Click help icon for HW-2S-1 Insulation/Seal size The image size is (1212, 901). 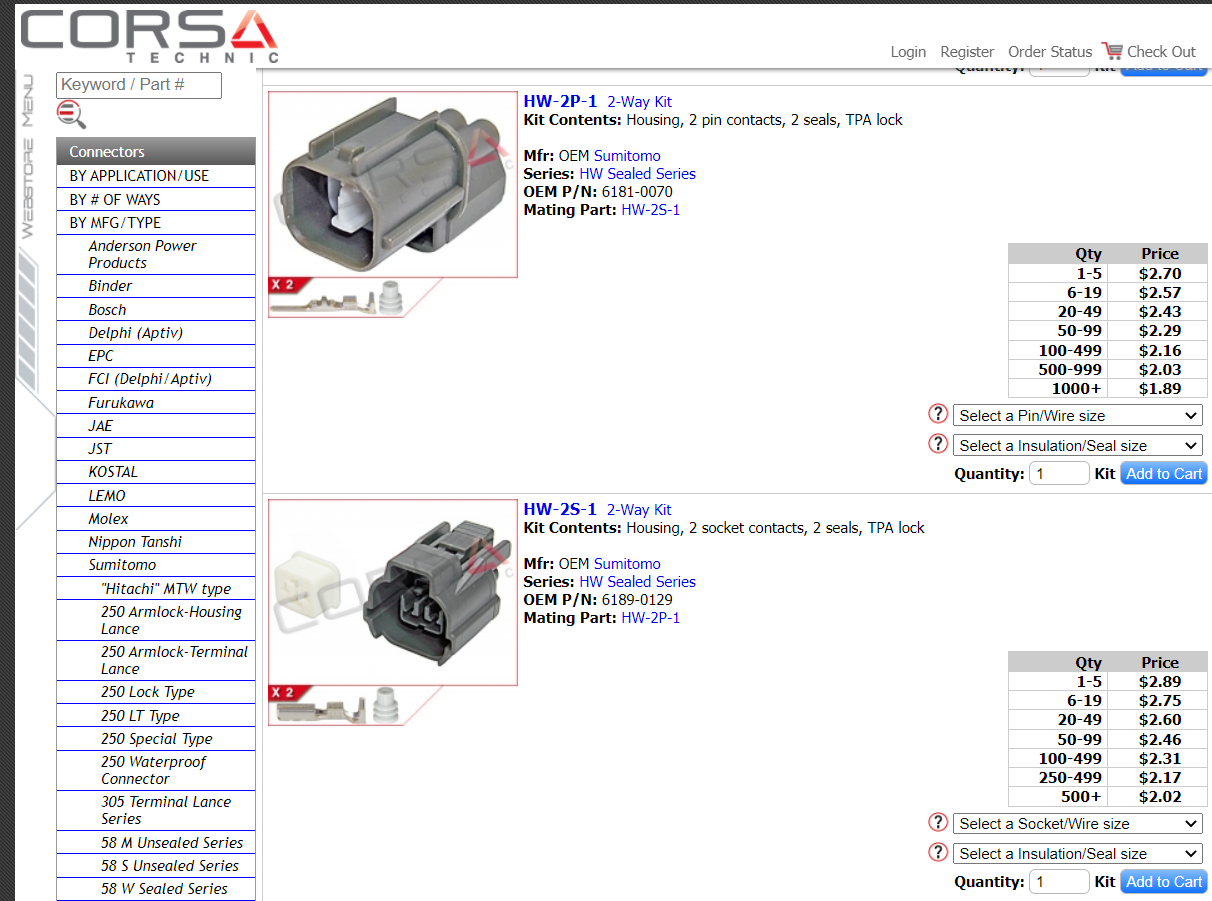tap(938, 852)
